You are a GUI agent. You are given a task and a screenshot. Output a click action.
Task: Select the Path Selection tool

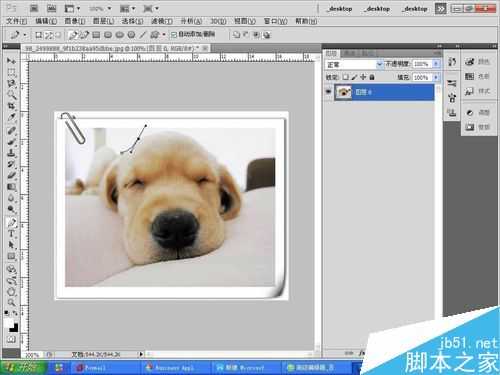pyautogui.click(x=11, y=245)
